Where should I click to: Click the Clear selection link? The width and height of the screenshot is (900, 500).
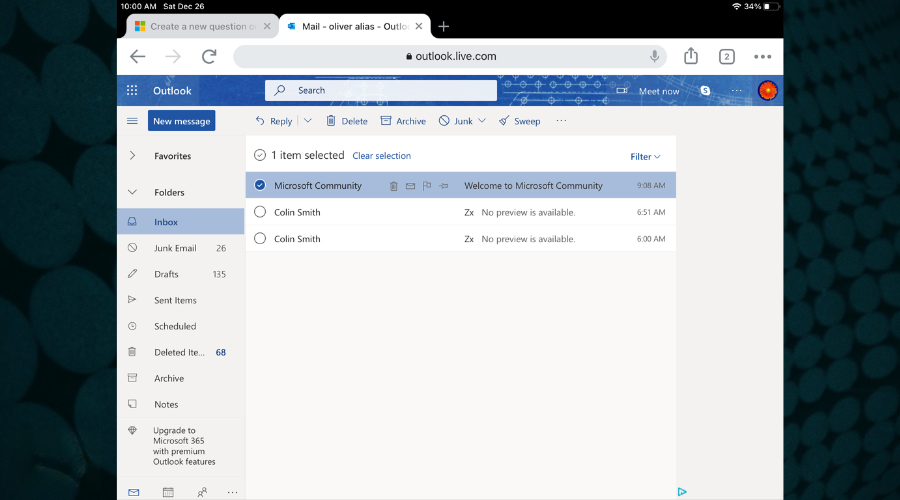click(382, 156)
